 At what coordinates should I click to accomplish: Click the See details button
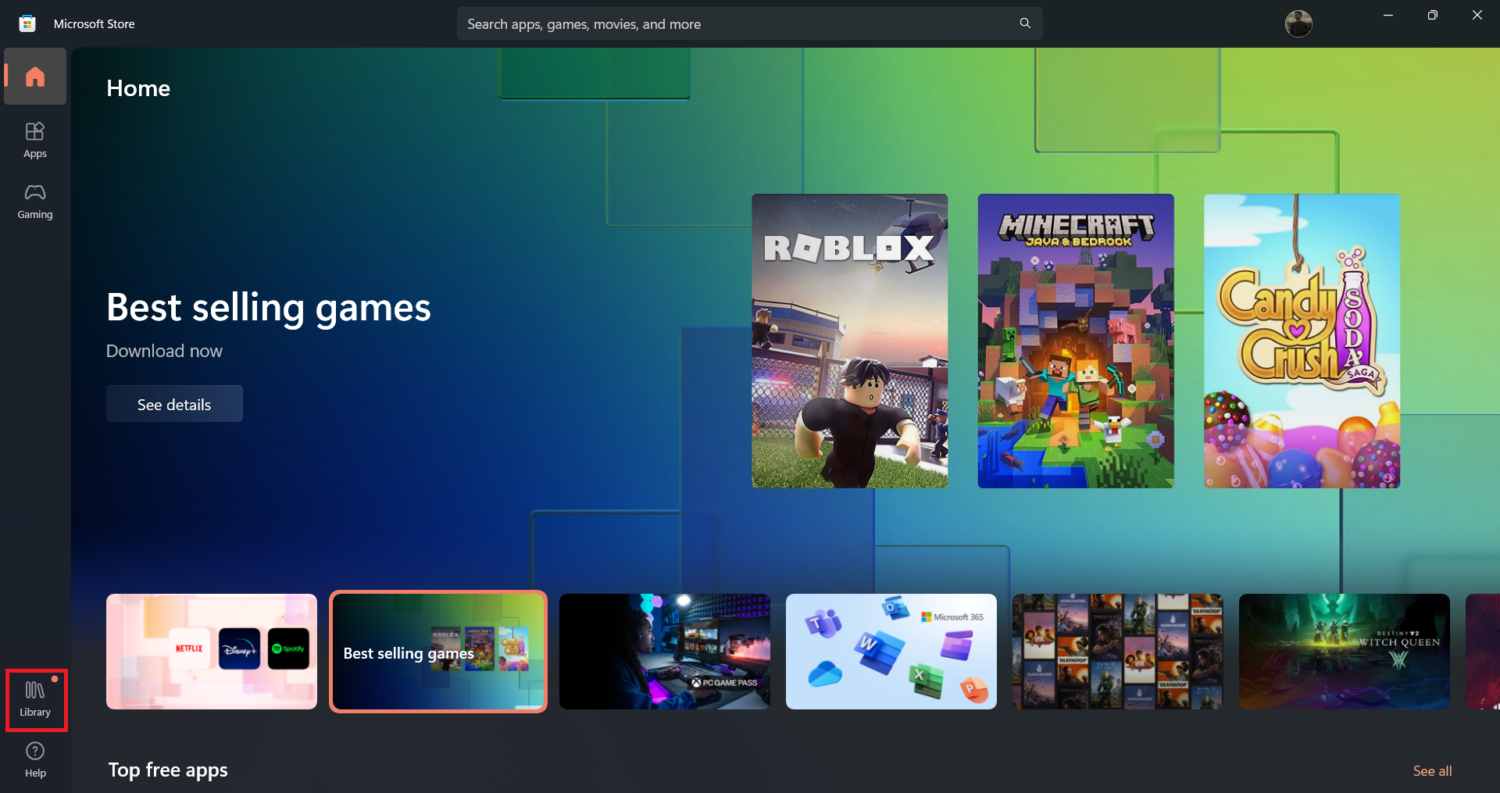point(174,404)
